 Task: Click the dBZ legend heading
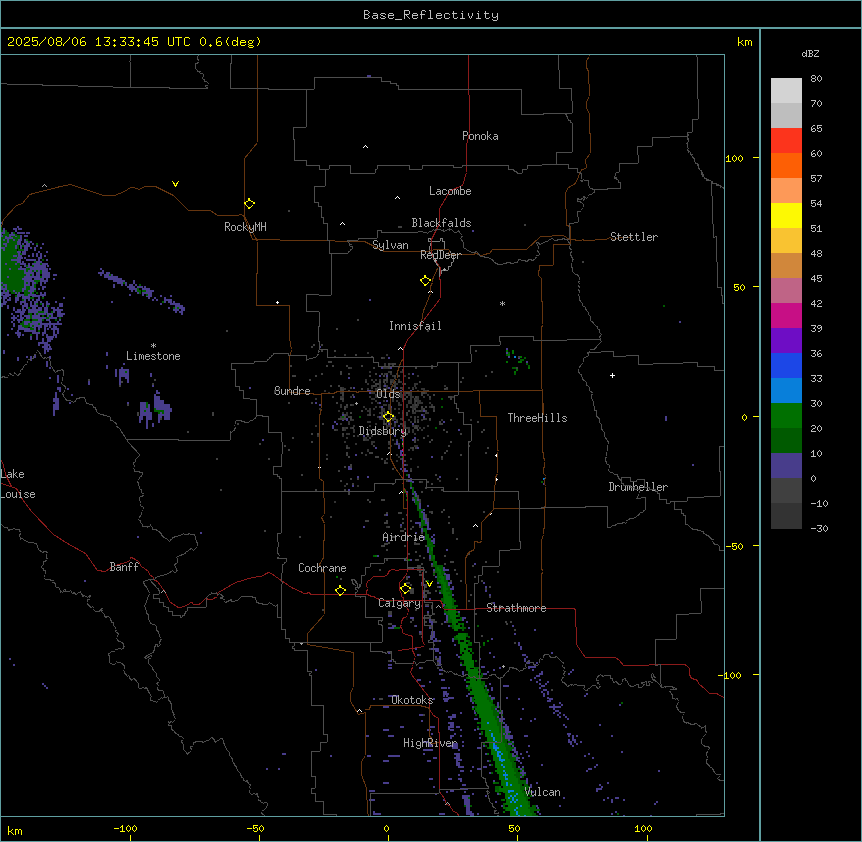810,54
